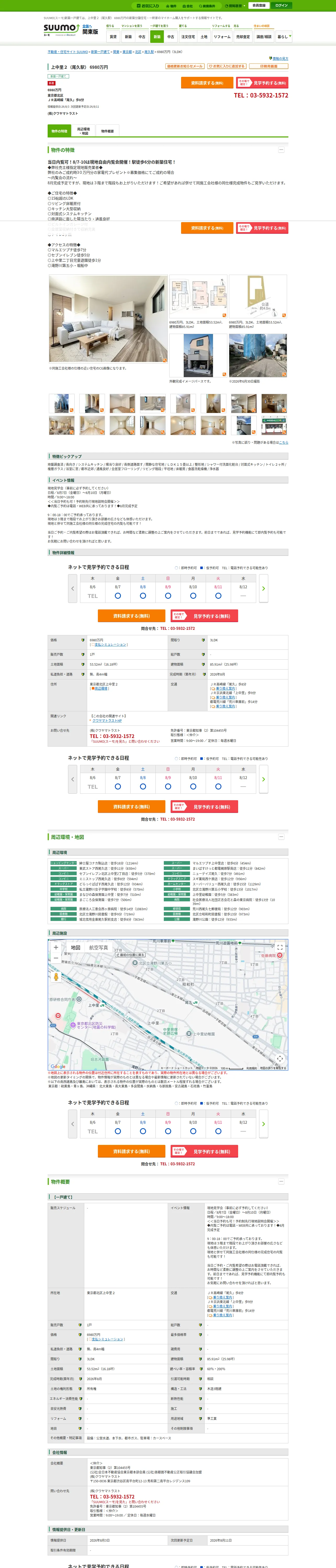Open the クワヤマトラストHP link
Image resolution: width=336 pixels, height=1568 pixels.
coord(107,721)
